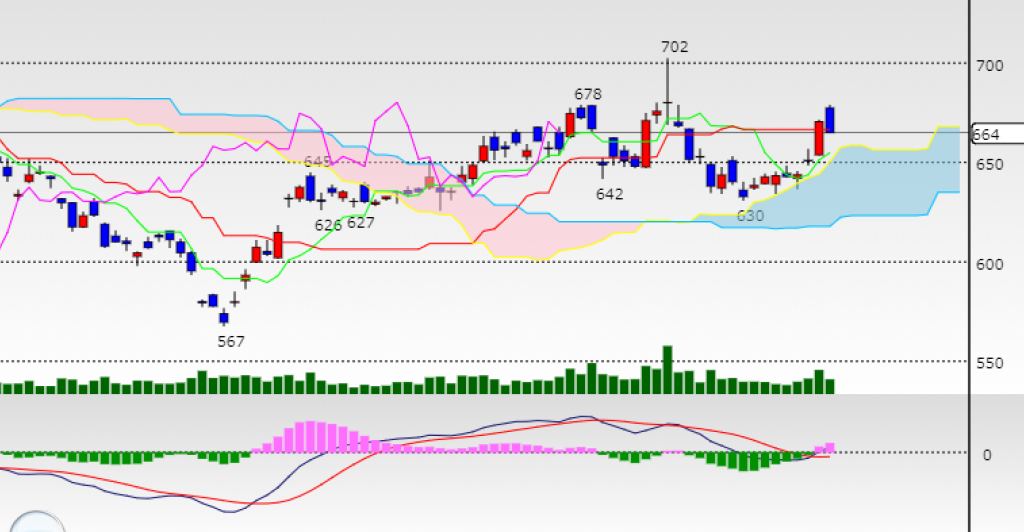The width and height of the screenshot is (1024, 532).
Task: Click the 550 price axis label
Action: pos(988,363)
